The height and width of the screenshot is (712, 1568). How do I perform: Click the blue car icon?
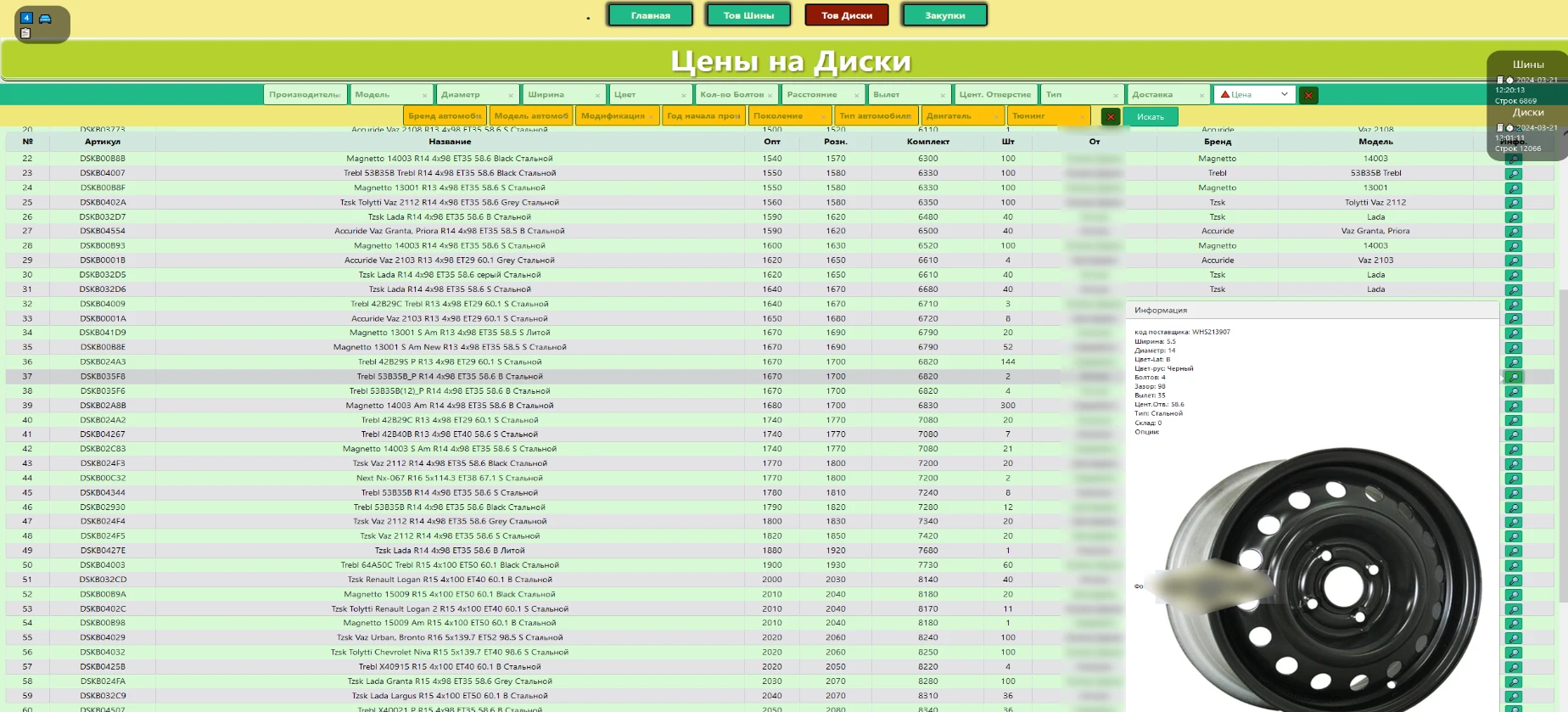(45, 19)
